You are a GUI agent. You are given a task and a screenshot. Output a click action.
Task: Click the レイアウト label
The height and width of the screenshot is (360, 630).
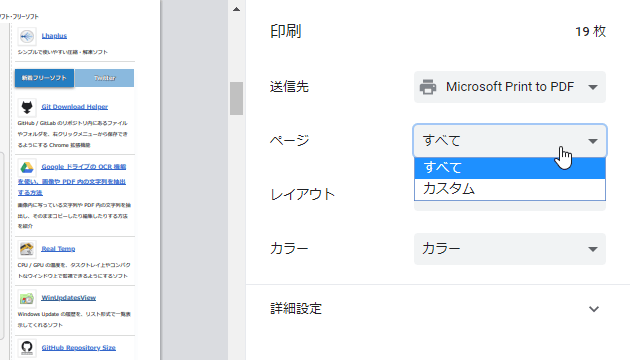(x=303, y=194)
